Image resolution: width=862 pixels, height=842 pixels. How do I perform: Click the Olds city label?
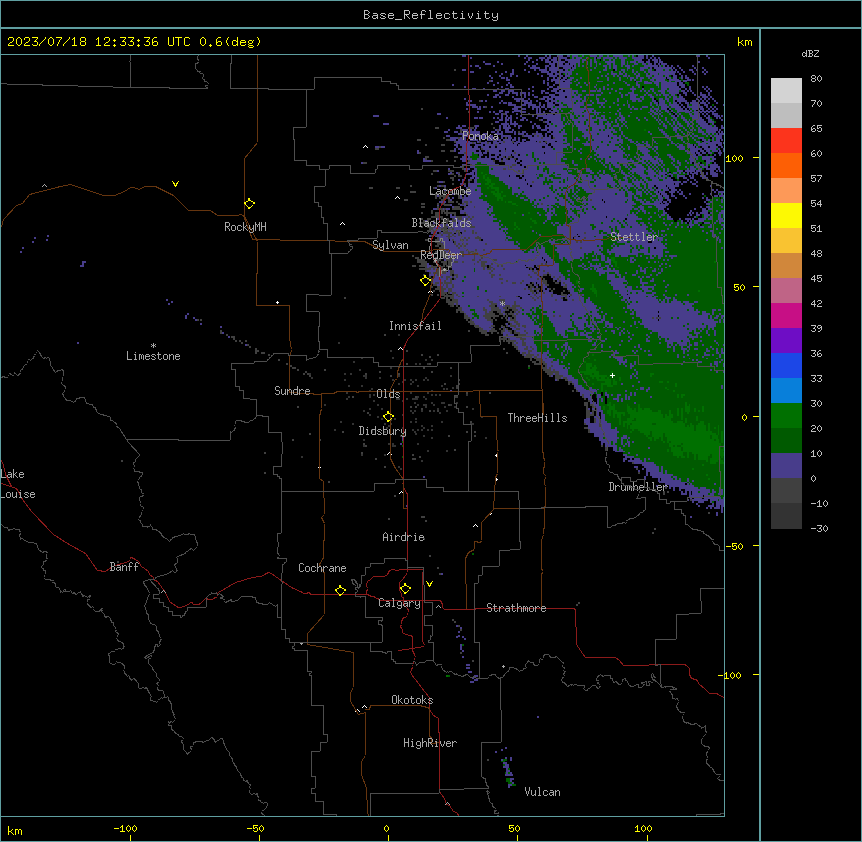(388, 394)
